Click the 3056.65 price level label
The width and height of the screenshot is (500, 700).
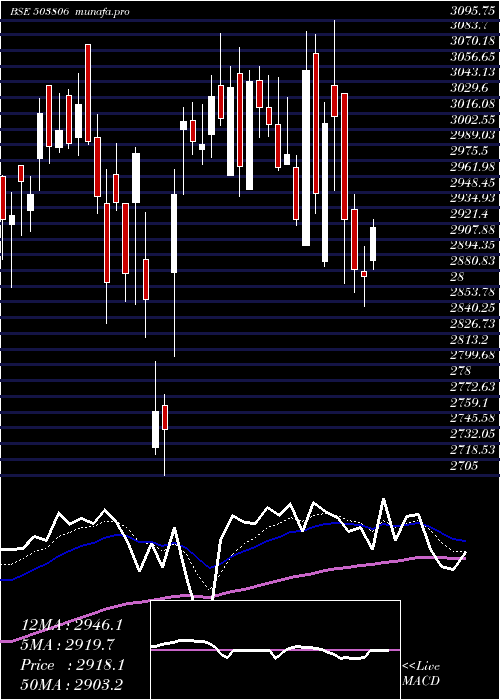click(x=473, y=57)
